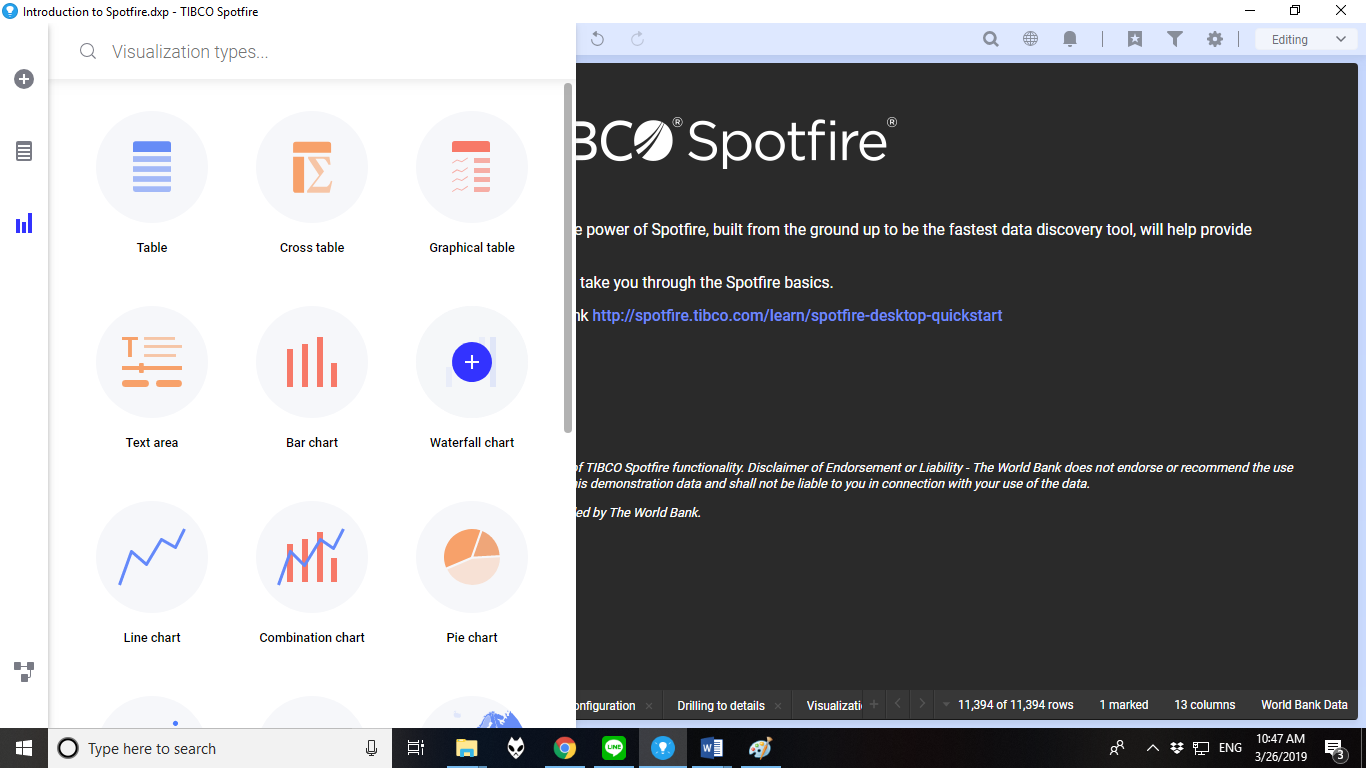
Task: Click the Undo arrow in toolbar
Action: click(597, 39)
